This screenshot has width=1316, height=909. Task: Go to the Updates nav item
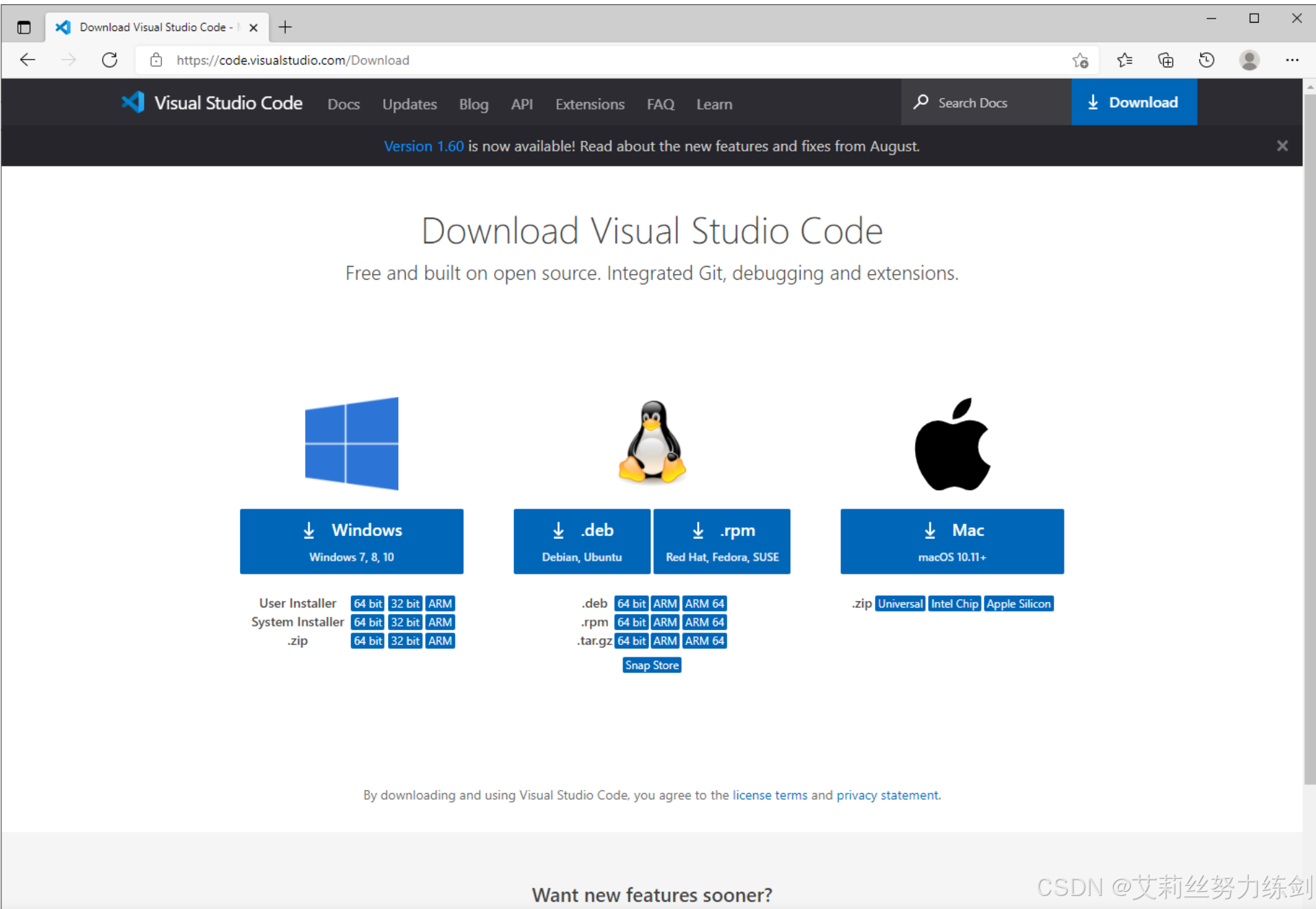coord(409,104)
